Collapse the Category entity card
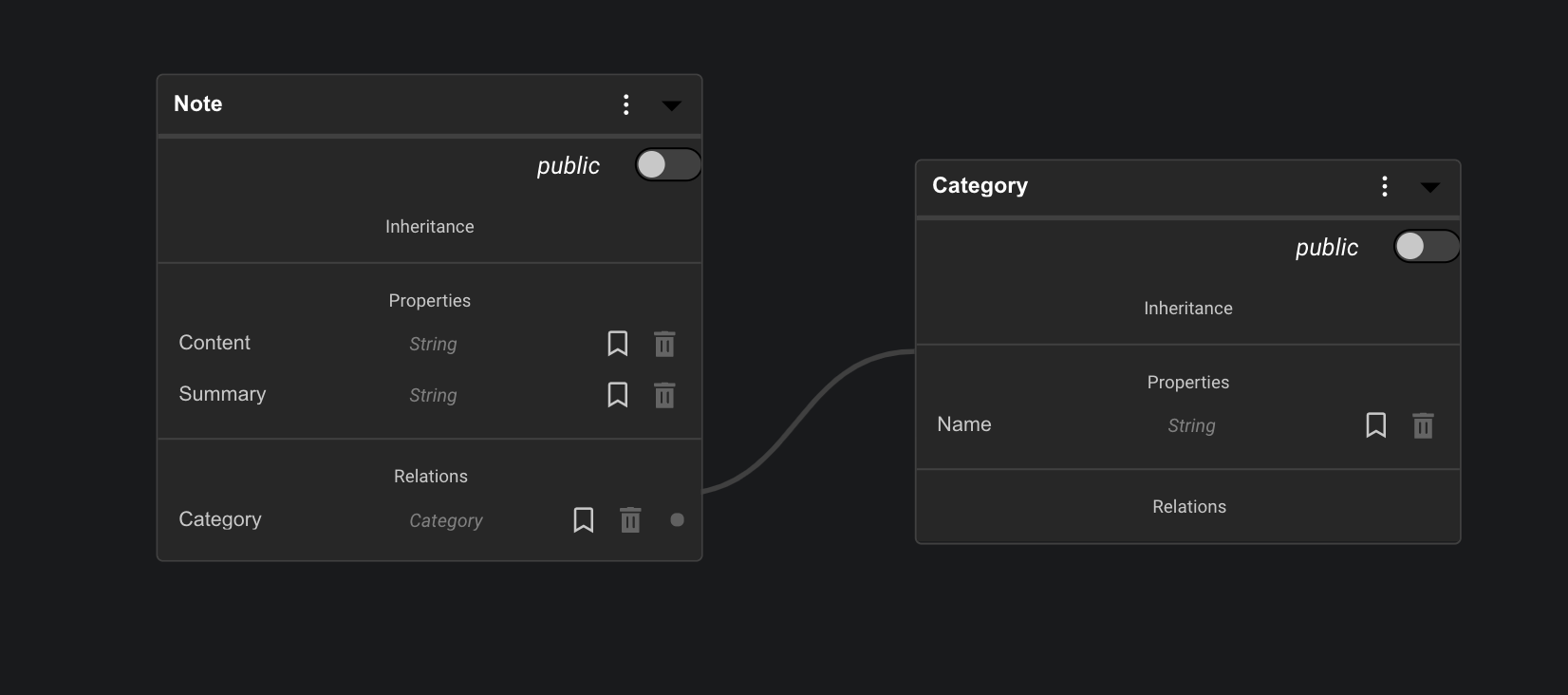The width and height of the screenshot is (1568, 695). [x=1429, y=187]
